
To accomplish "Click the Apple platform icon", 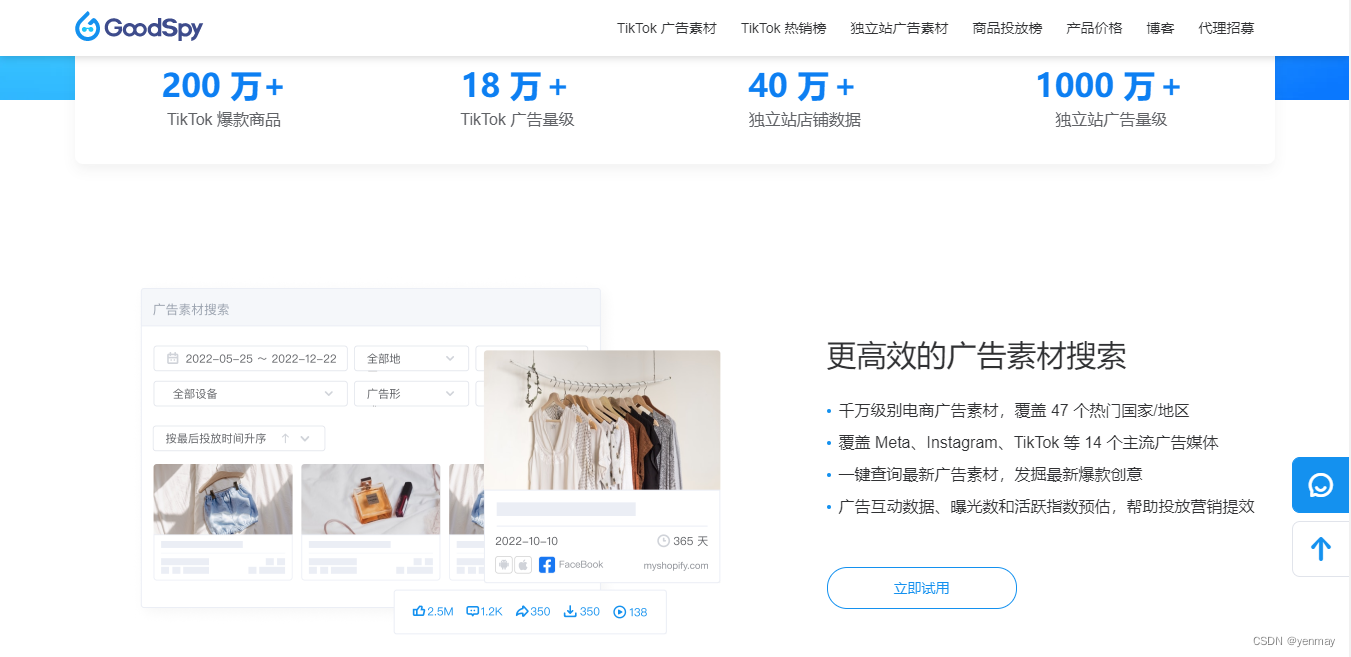I will [x=523, y=565].
